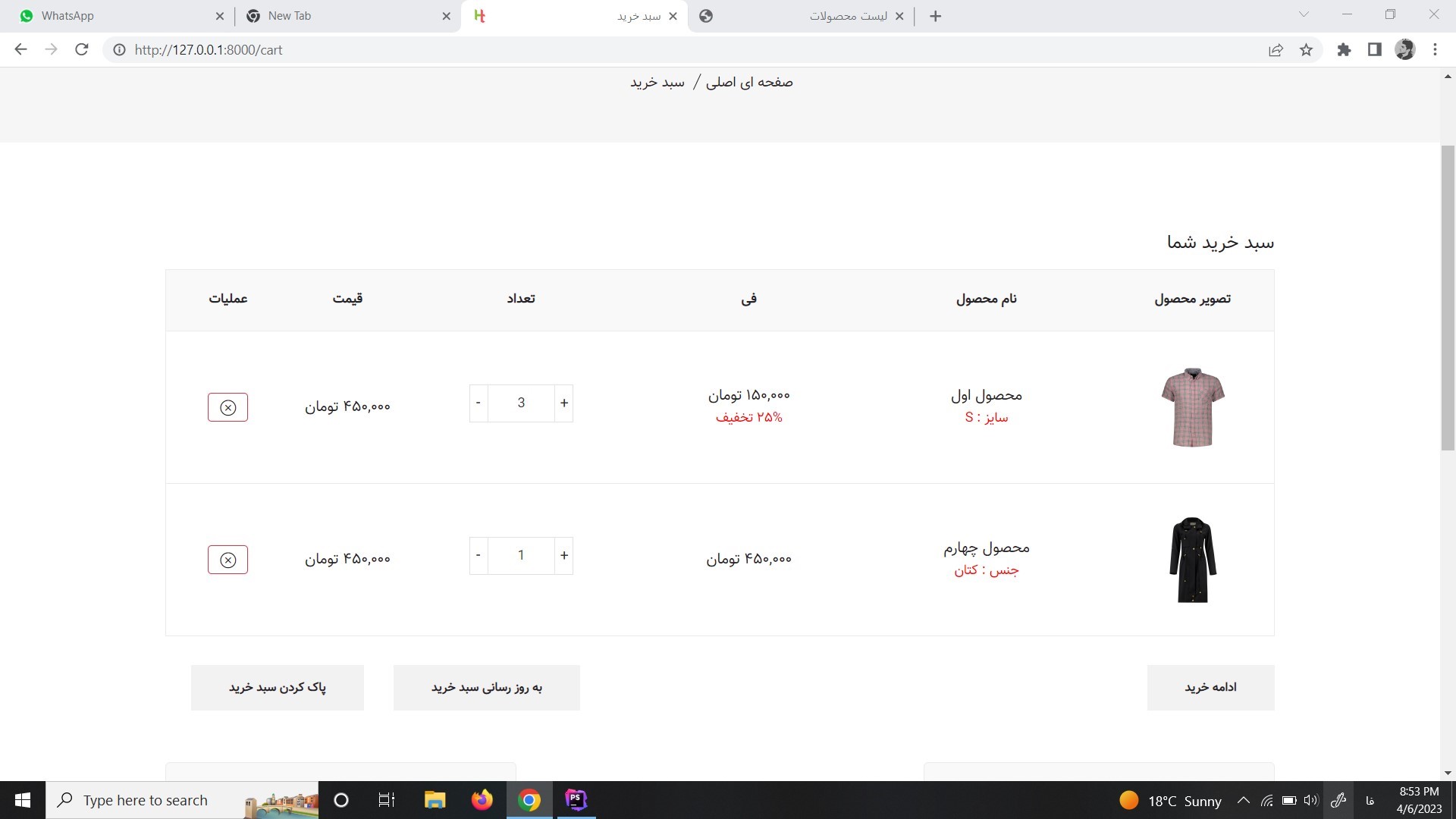
Task: Click the quantity input of محصول چهارم
Action: click(x=521, y=555)
